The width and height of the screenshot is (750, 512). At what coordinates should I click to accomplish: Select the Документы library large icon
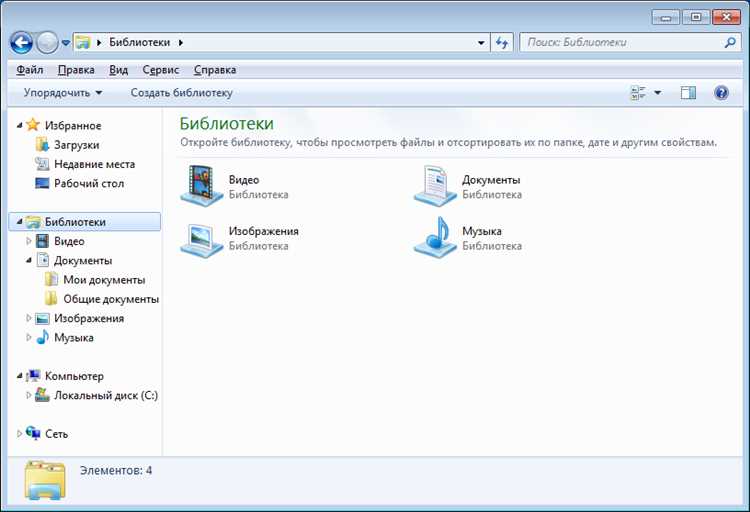[435, 186]
